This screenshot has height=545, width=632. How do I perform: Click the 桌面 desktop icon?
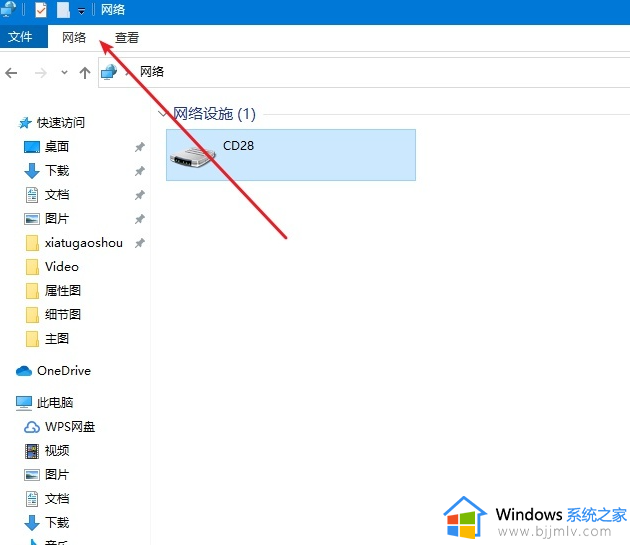pyautogui.click(x=32, y=147)
